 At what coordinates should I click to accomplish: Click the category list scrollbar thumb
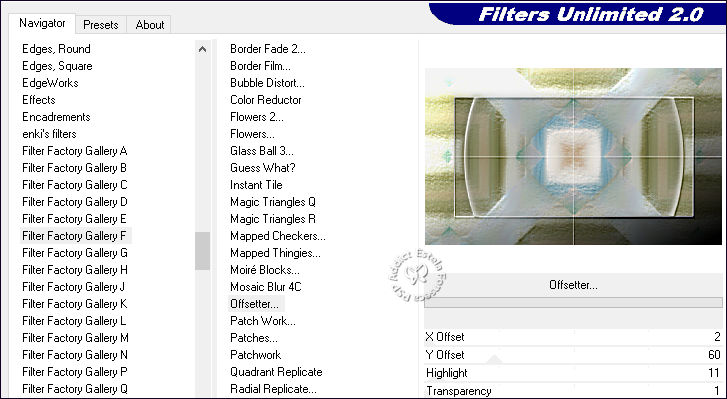[202, 251]
